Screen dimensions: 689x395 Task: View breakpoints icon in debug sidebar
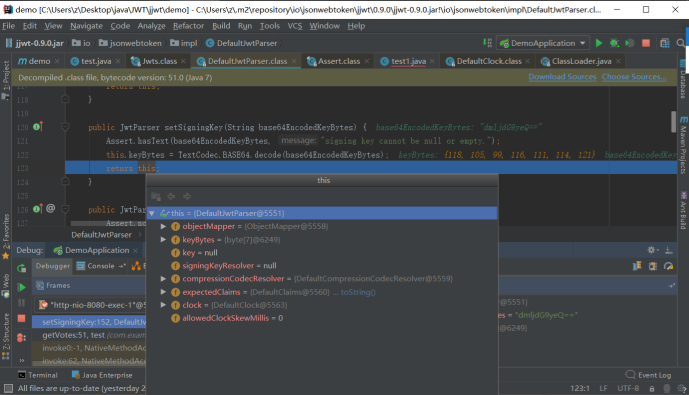tap(21, 337)
